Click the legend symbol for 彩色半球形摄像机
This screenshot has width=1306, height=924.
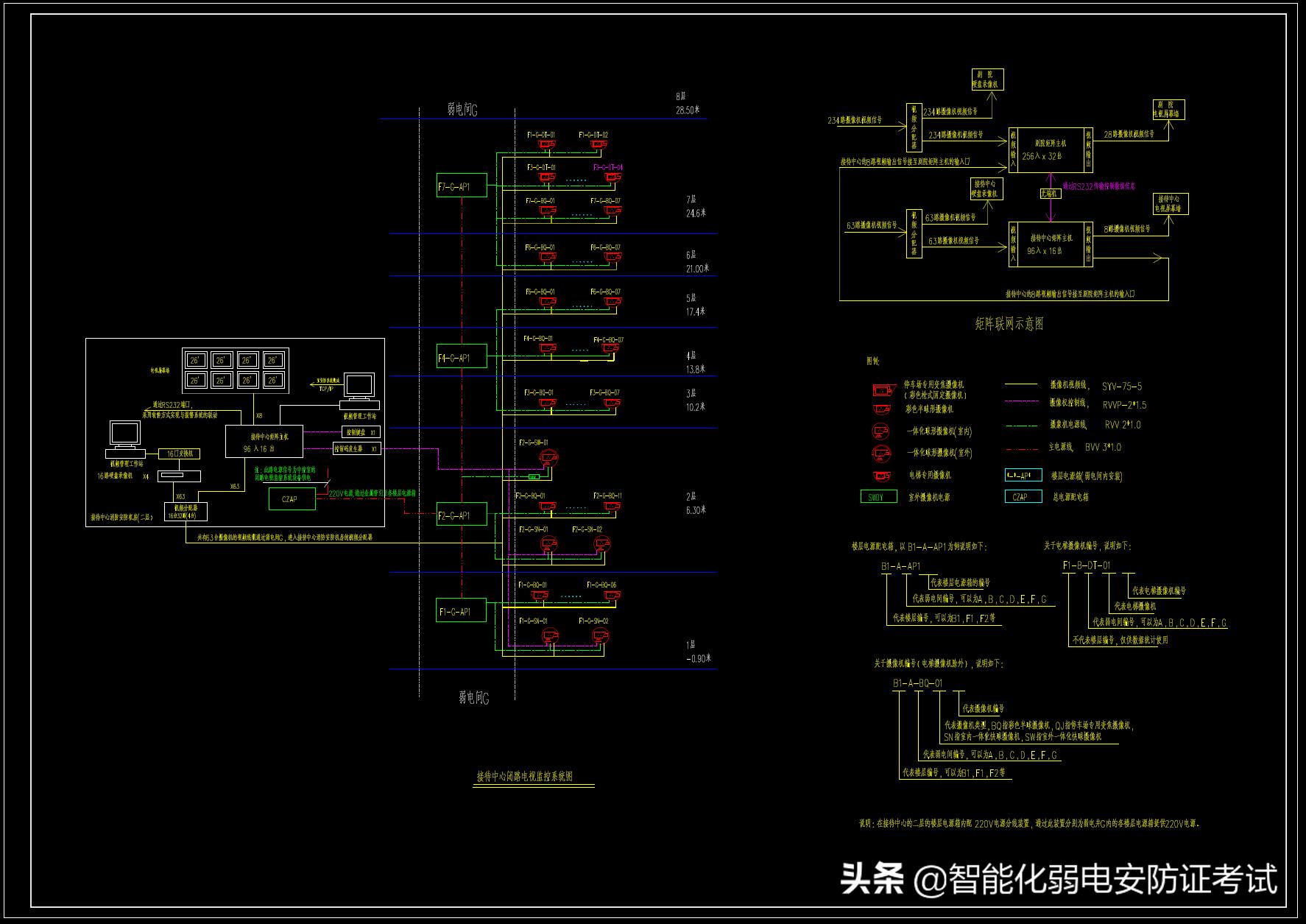point(882,409)
